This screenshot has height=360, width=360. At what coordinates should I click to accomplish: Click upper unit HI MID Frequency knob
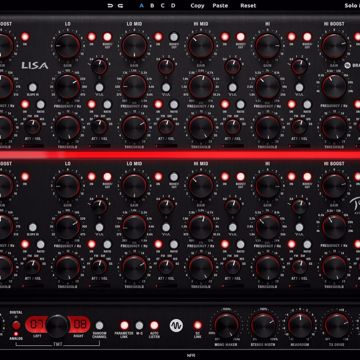tap(201, 87)
